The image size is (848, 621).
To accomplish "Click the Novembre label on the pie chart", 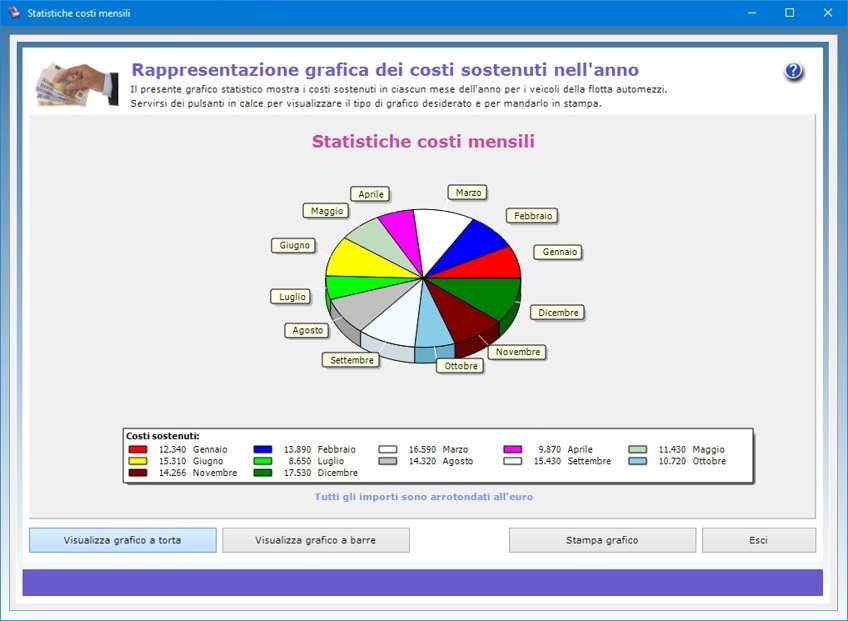I will coord(518,352).
